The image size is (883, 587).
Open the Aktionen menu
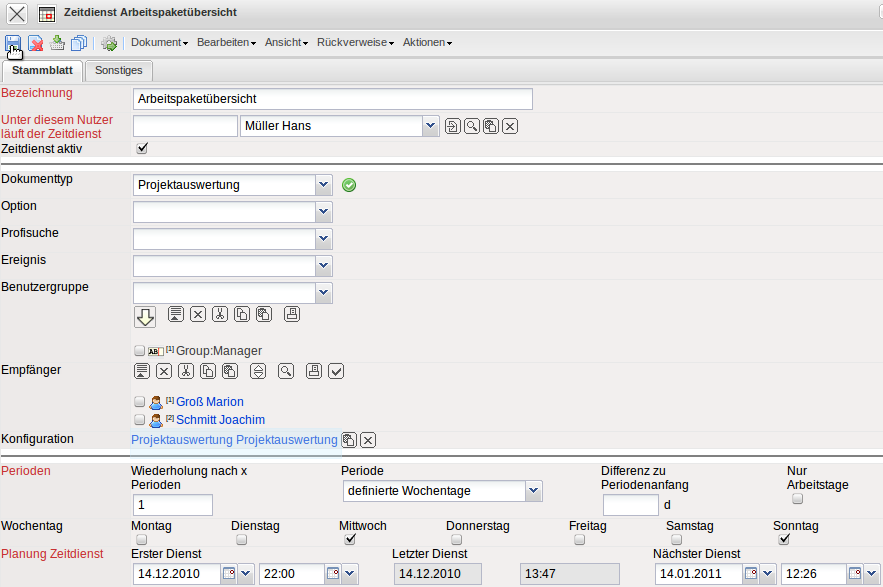427,43
